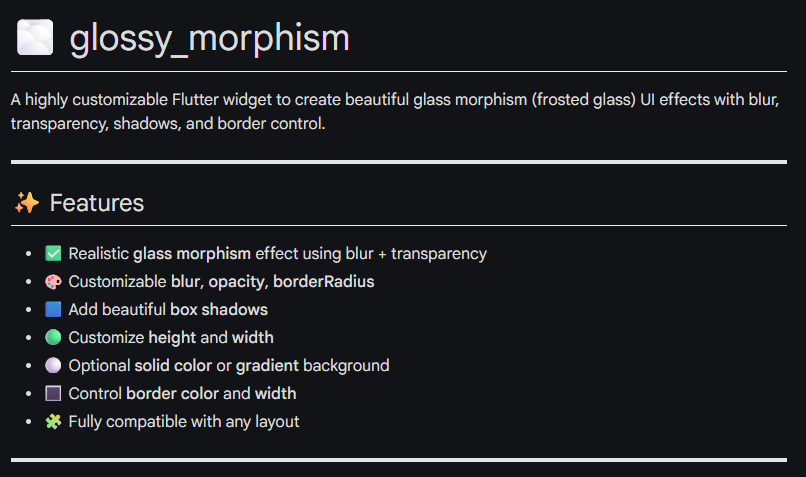Screen dimensions: 806x477
Task: Click the Features section heading
Action: (x=97, y=203)
